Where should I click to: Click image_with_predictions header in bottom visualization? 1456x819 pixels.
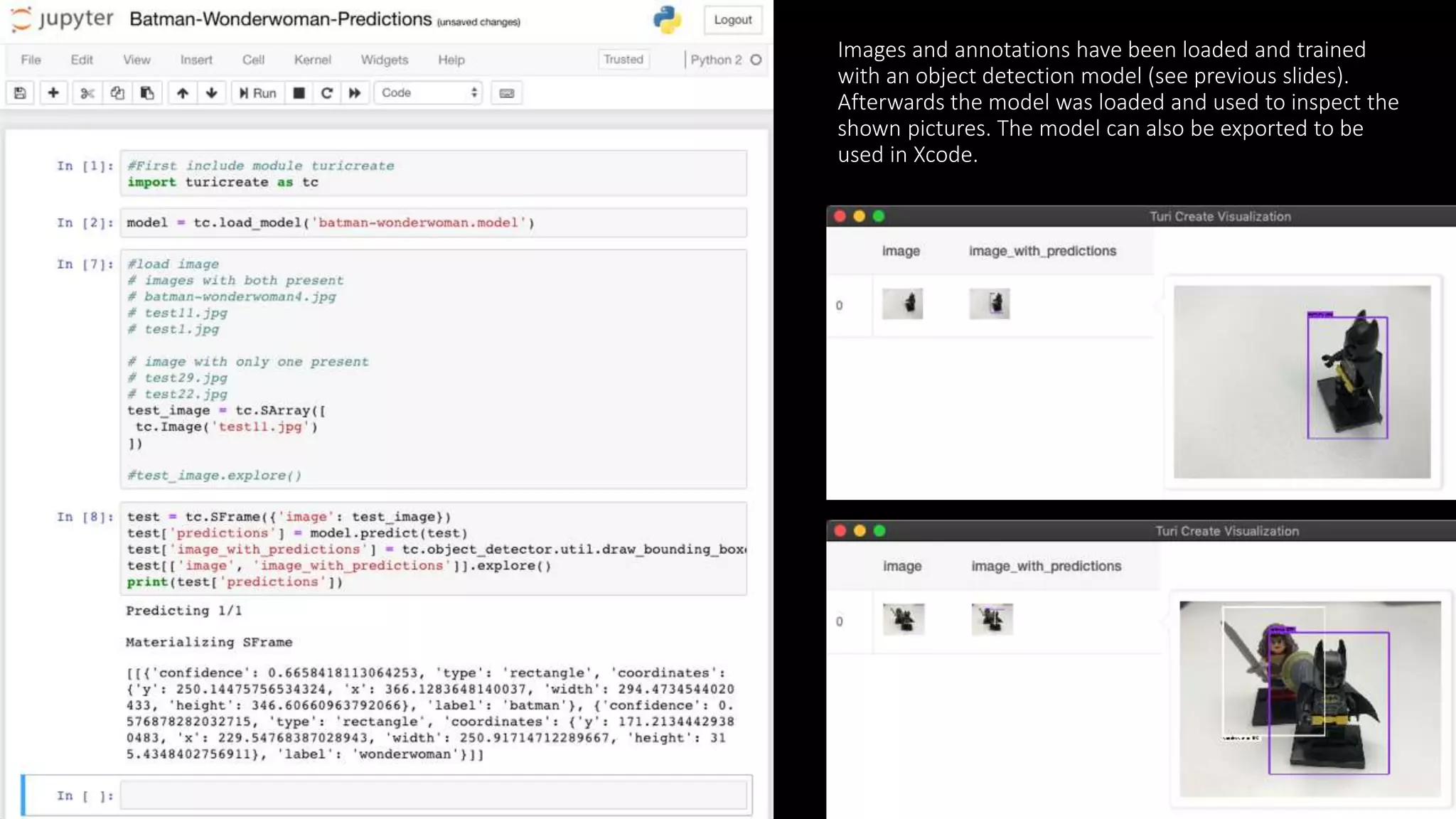tap(1046, 566)
